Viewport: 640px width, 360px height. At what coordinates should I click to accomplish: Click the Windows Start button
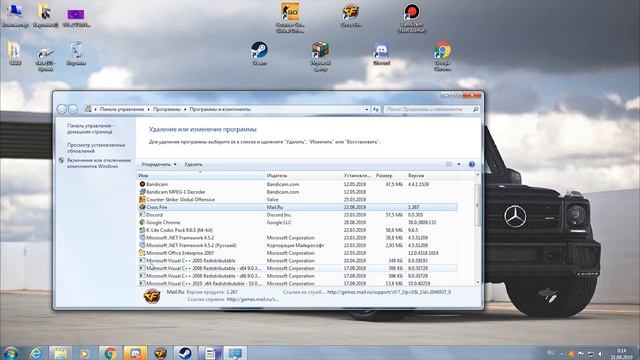(10, 353)
